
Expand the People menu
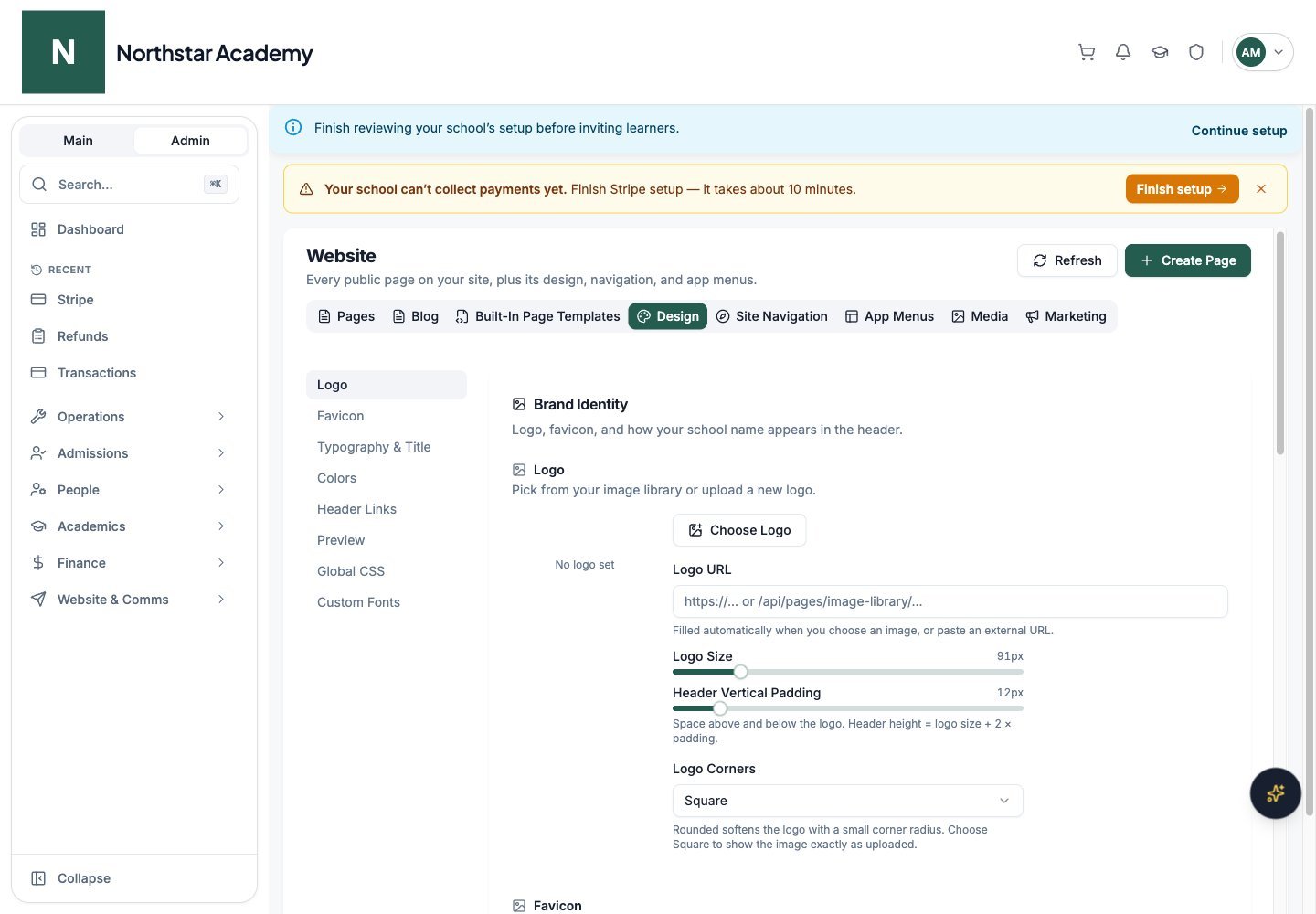129,490
